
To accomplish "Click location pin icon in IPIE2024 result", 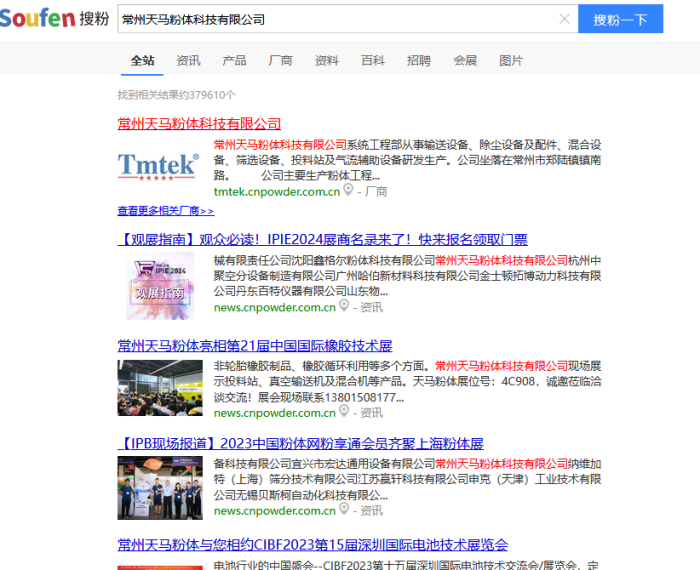I will click(x=345, y=306).
